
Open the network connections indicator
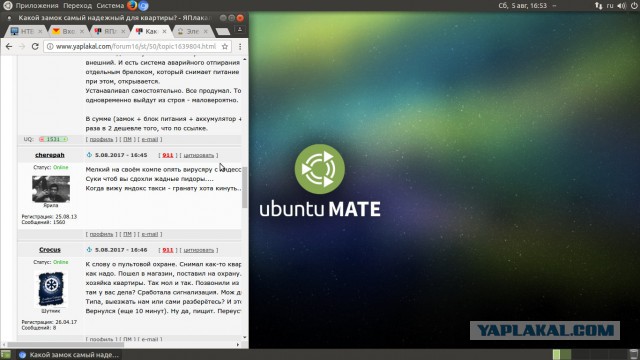[x=598, y=6]
